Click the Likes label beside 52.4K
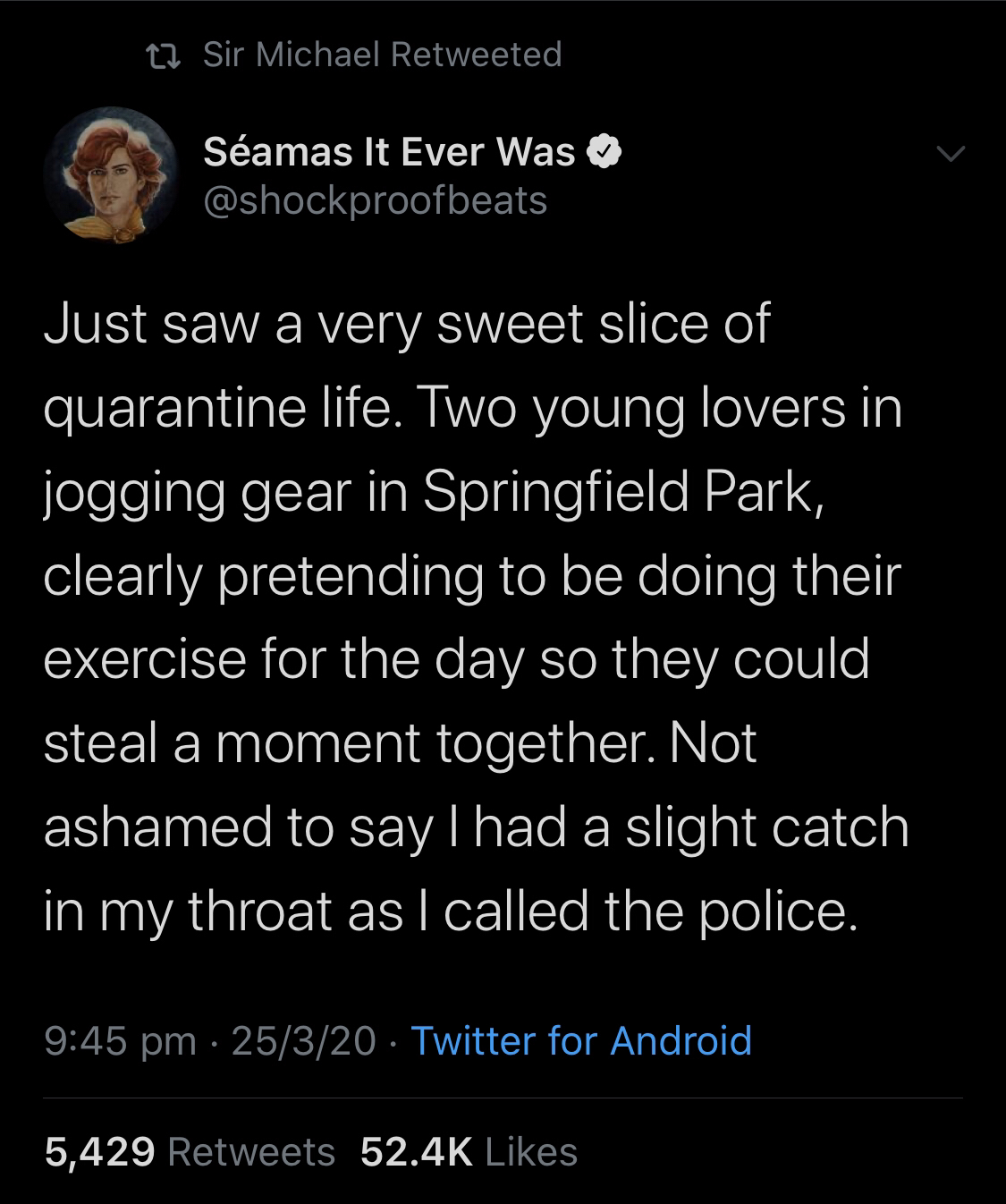This screenshot has width=1006, height=1204. pyautogui.click(x=531, y=1152)
